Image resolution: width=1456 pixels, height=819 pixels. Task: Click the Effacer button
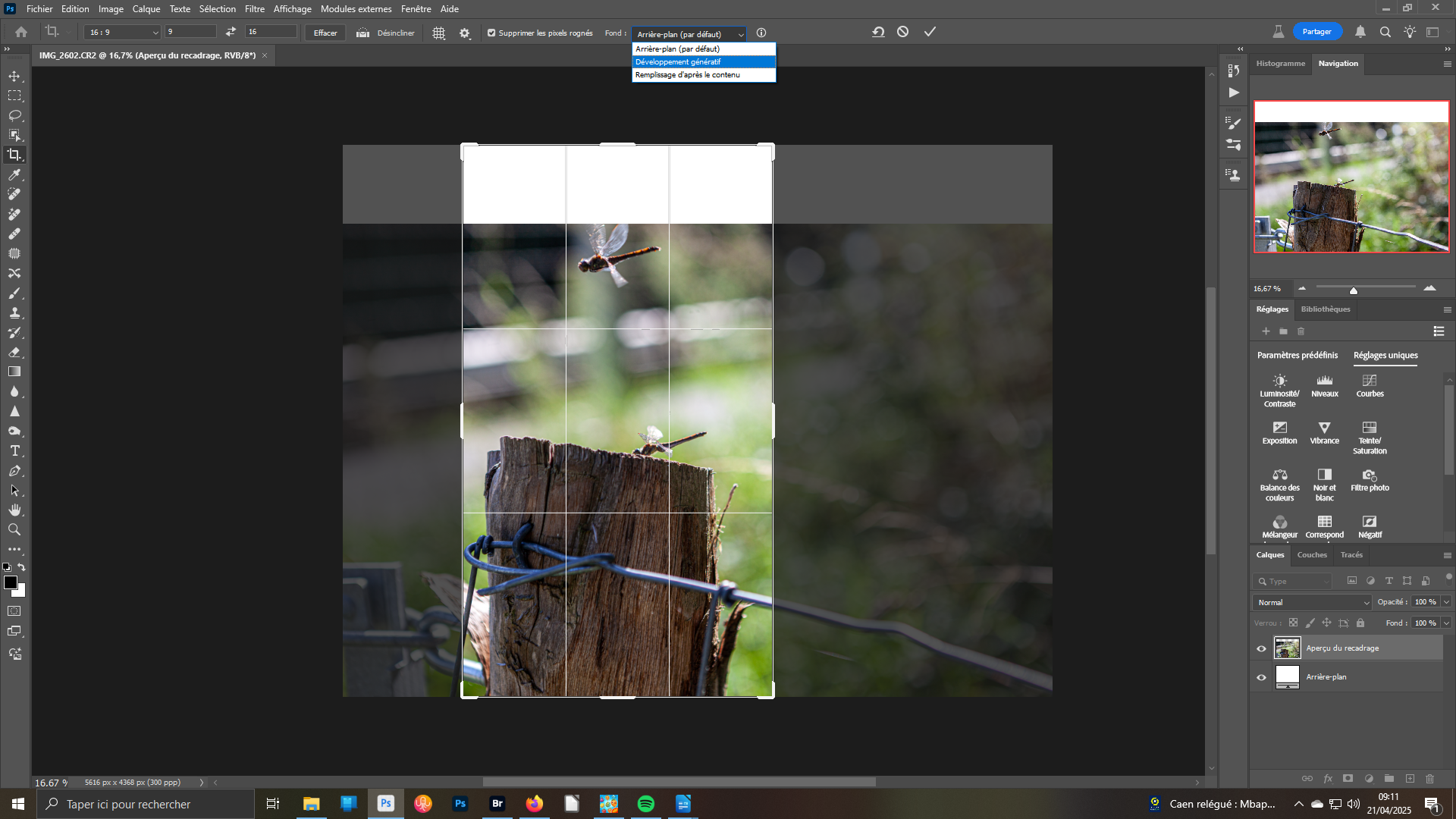325,33
